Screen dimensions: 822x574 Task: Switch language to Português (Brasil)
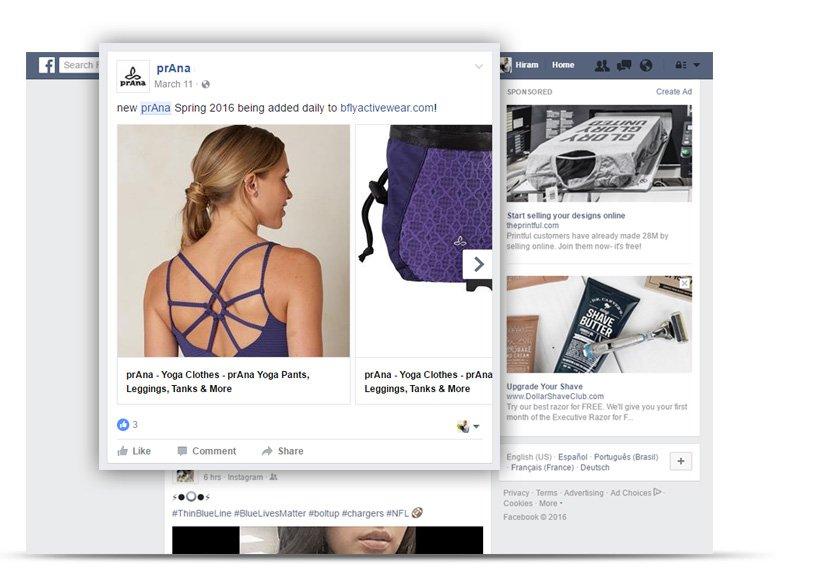click(626, 457)
